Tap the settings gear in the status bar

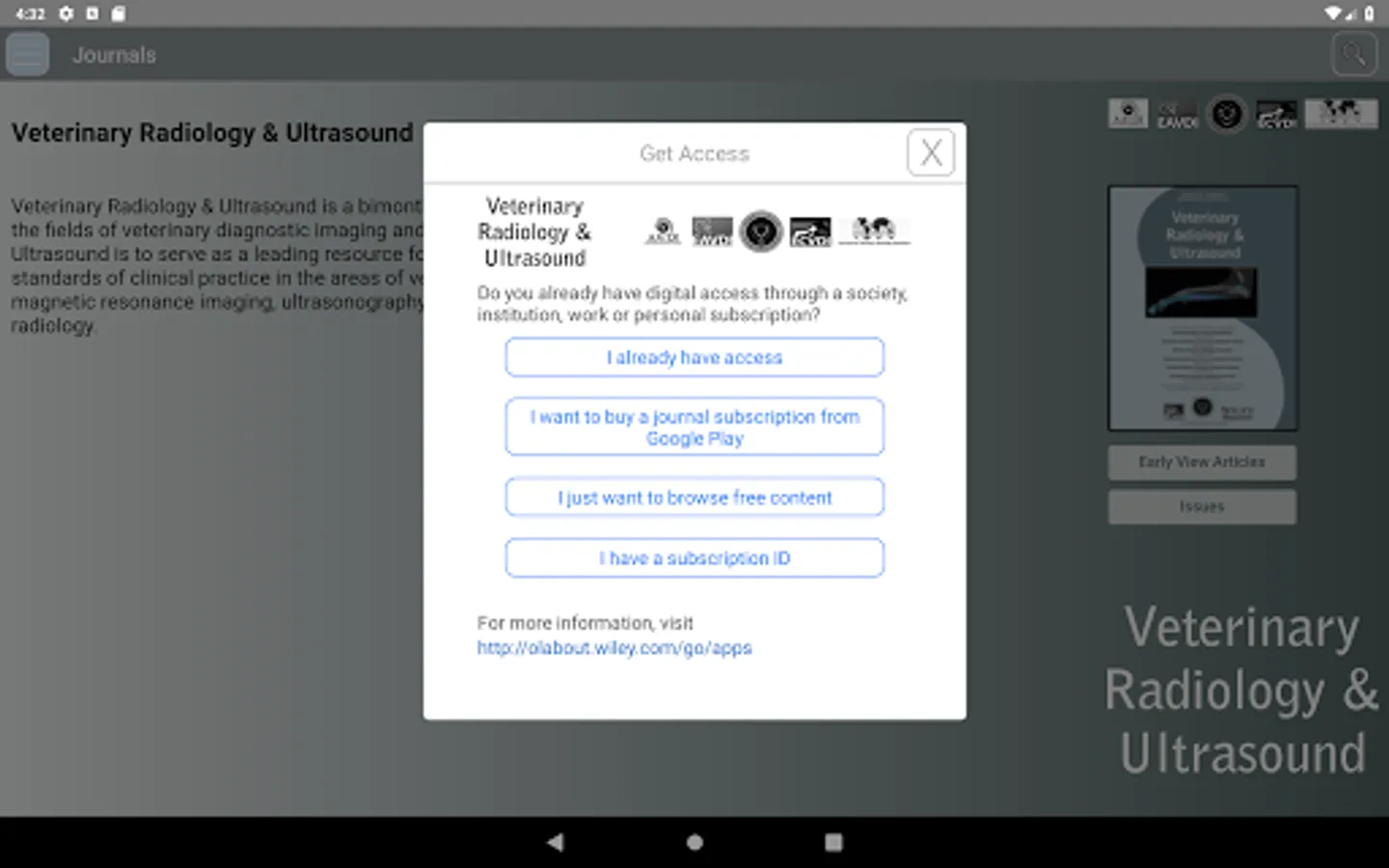tap(66, 14)
